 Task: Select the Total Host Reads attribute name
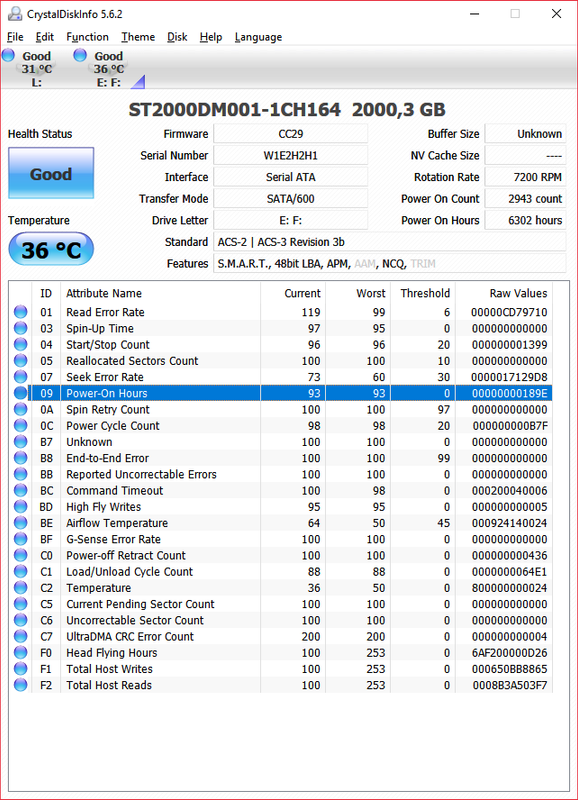click(109, 685)
